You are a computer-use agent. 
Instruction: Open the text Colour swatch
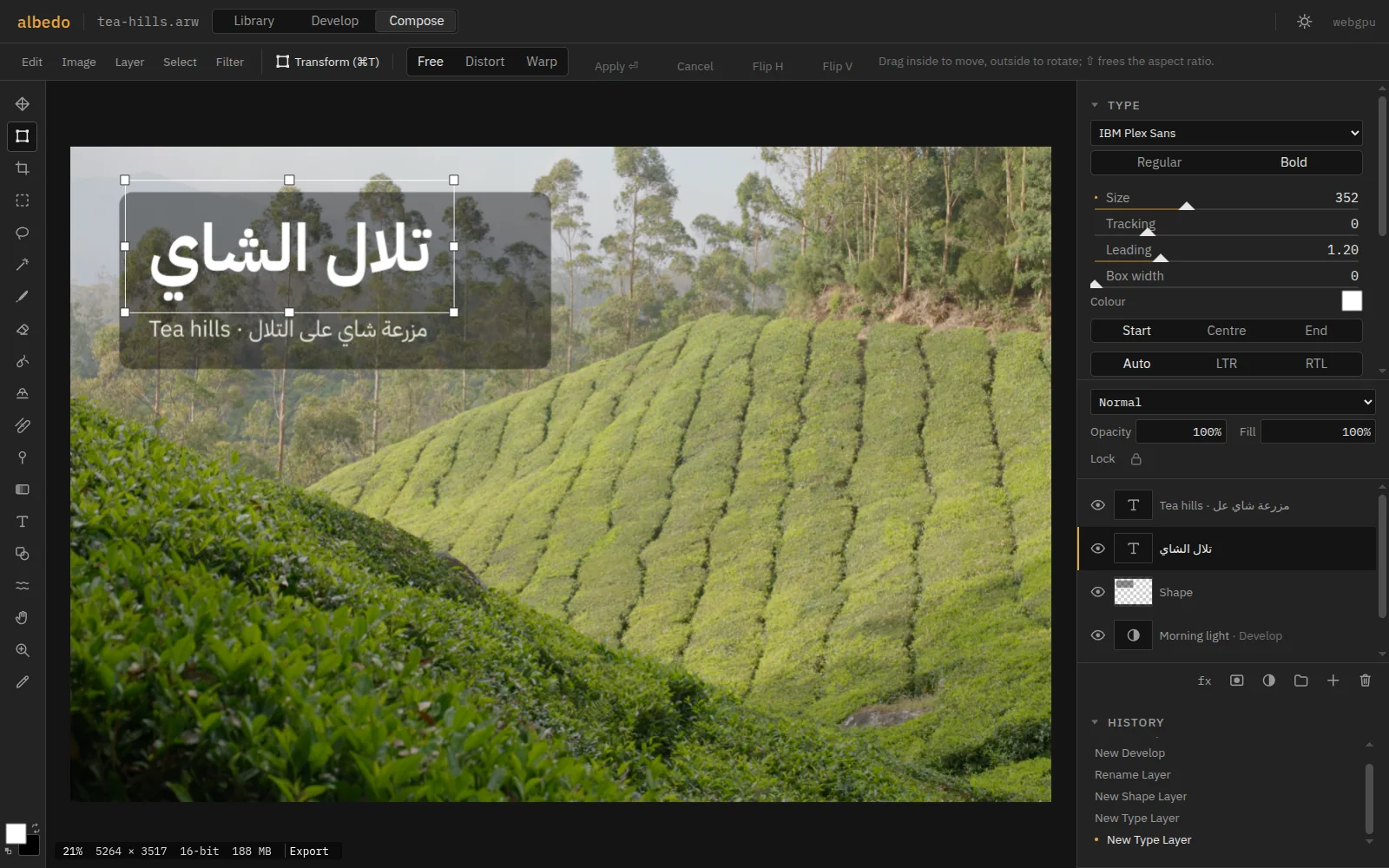1352,300
